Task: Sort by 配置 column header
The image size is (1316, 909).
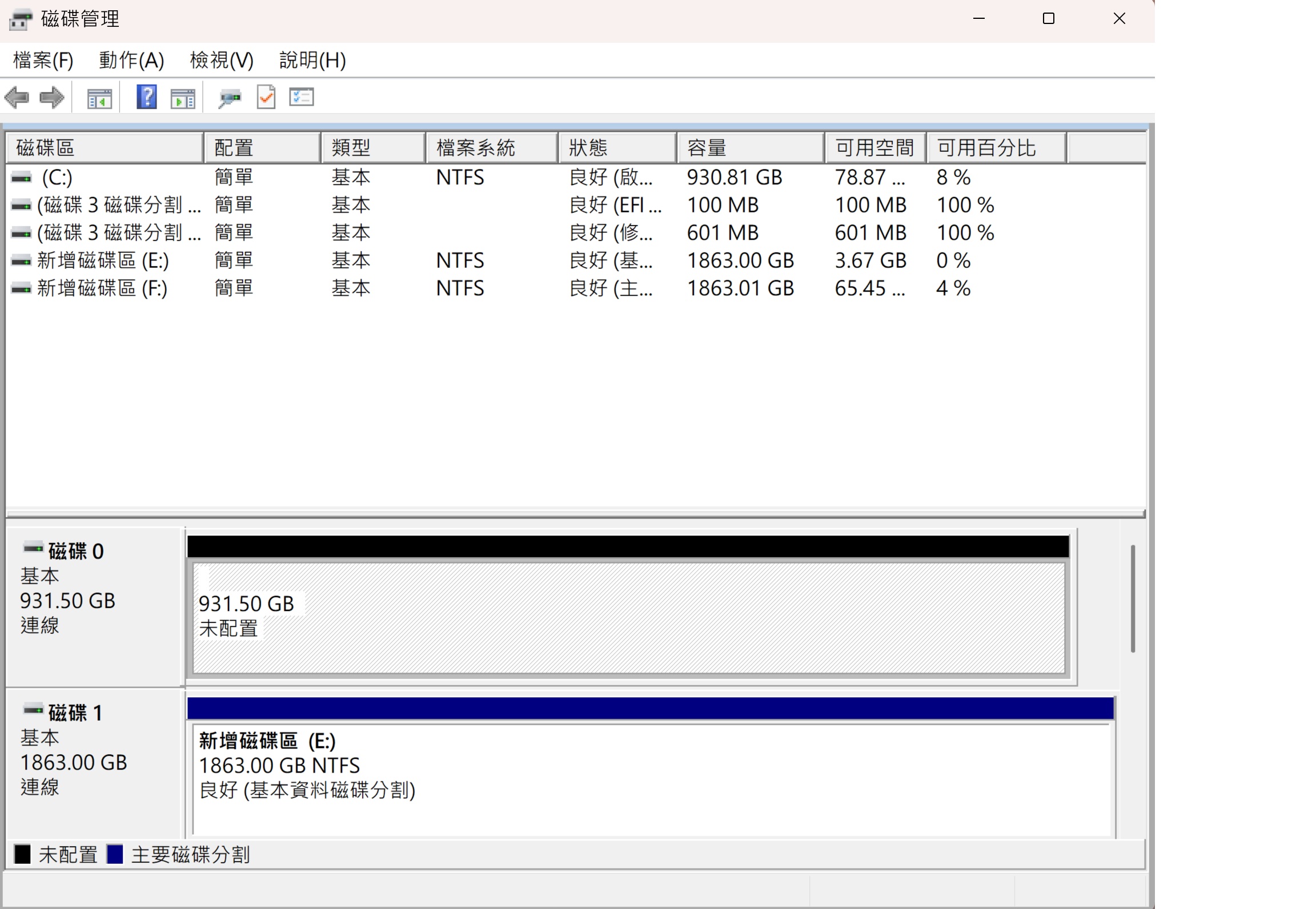Action: point(262,148)
